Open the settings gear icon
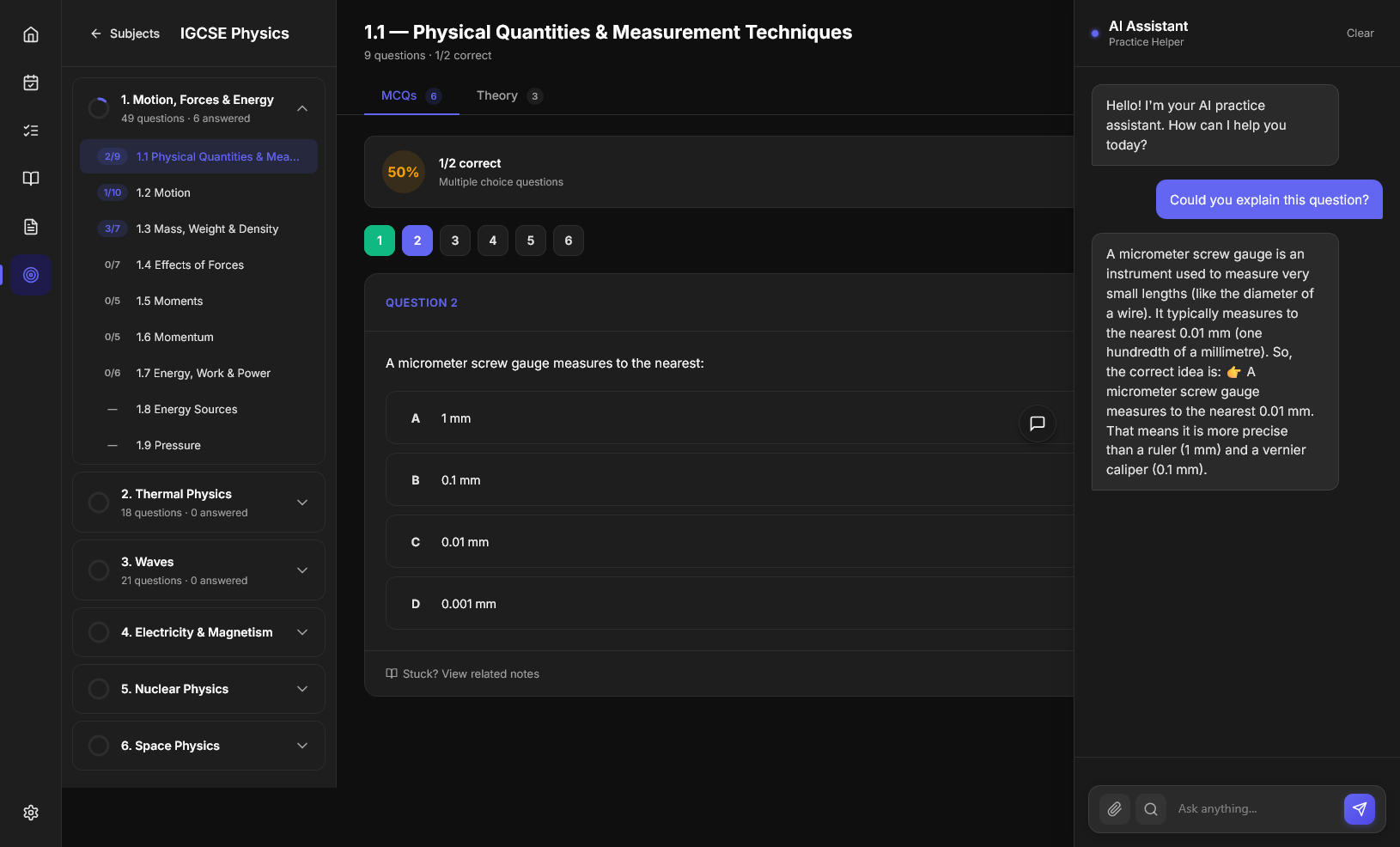This screenshot has height=847, width=1400. [x=31, y=813]
